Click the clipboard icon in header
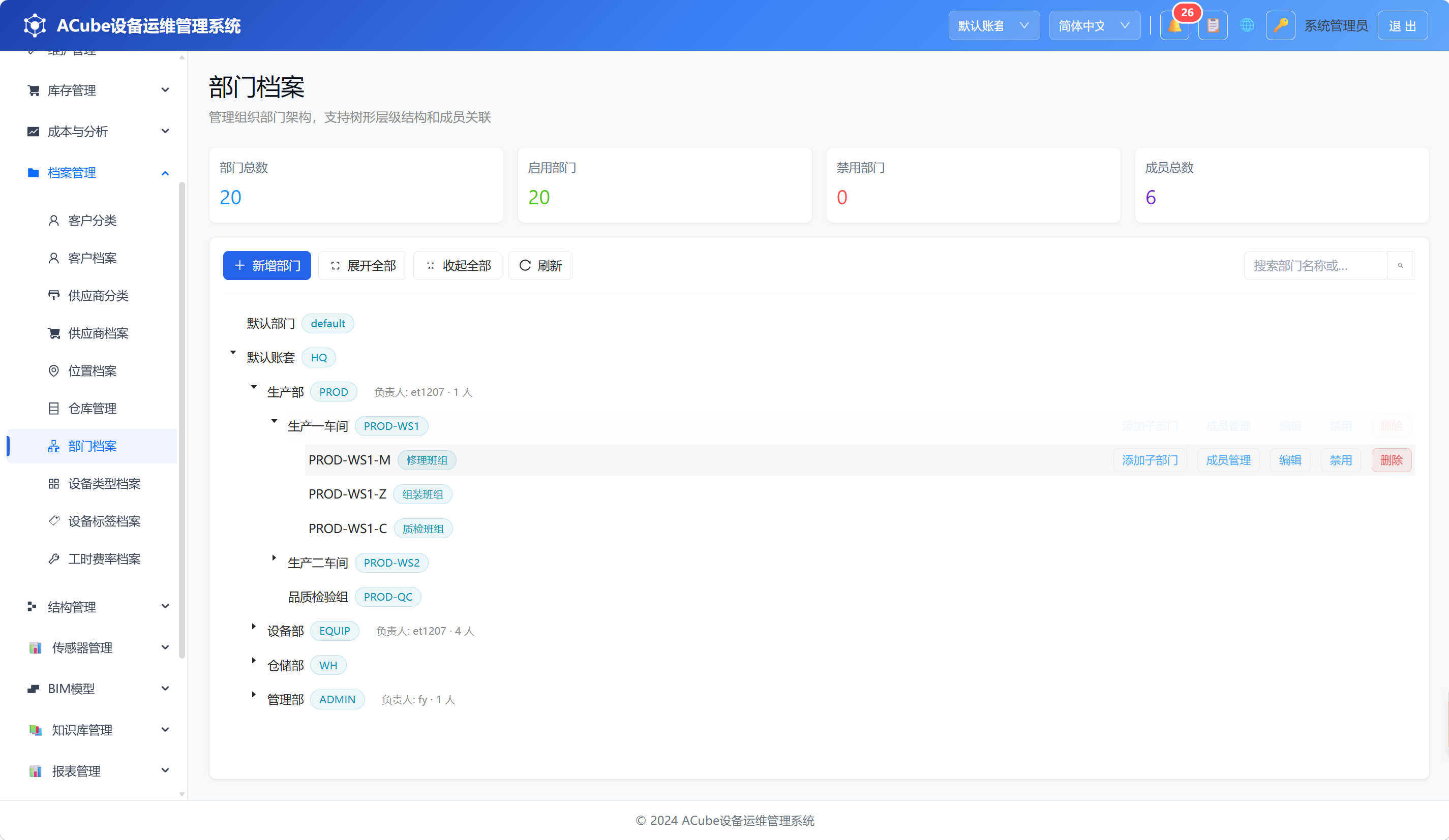Image resolution: width=1449 pixels, height=840 pixels. (1213, 26)
